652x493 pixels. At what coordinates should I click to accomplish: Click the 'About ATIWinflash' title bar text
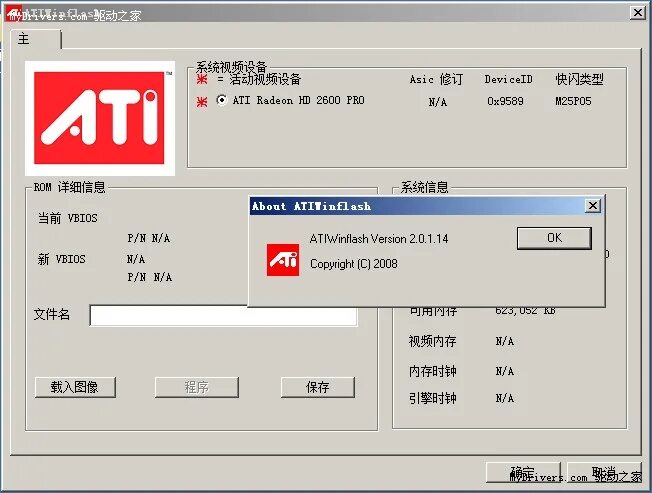pos(311,206)
